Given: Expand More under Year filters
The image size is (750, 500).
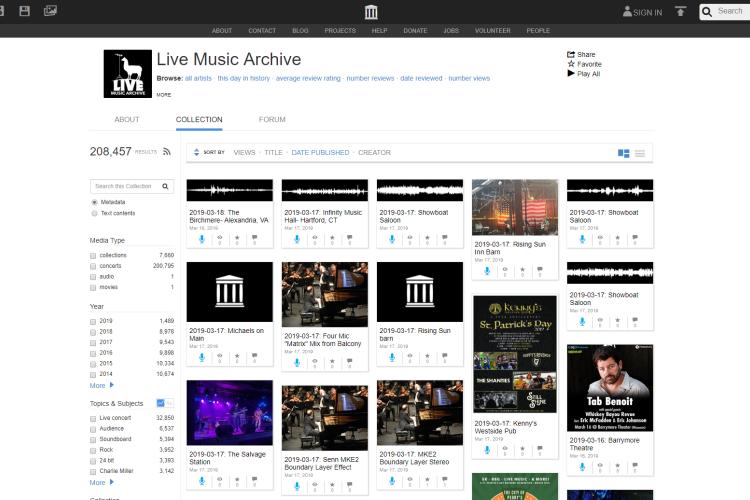Looking at the screenshot, I should [101, 386].
